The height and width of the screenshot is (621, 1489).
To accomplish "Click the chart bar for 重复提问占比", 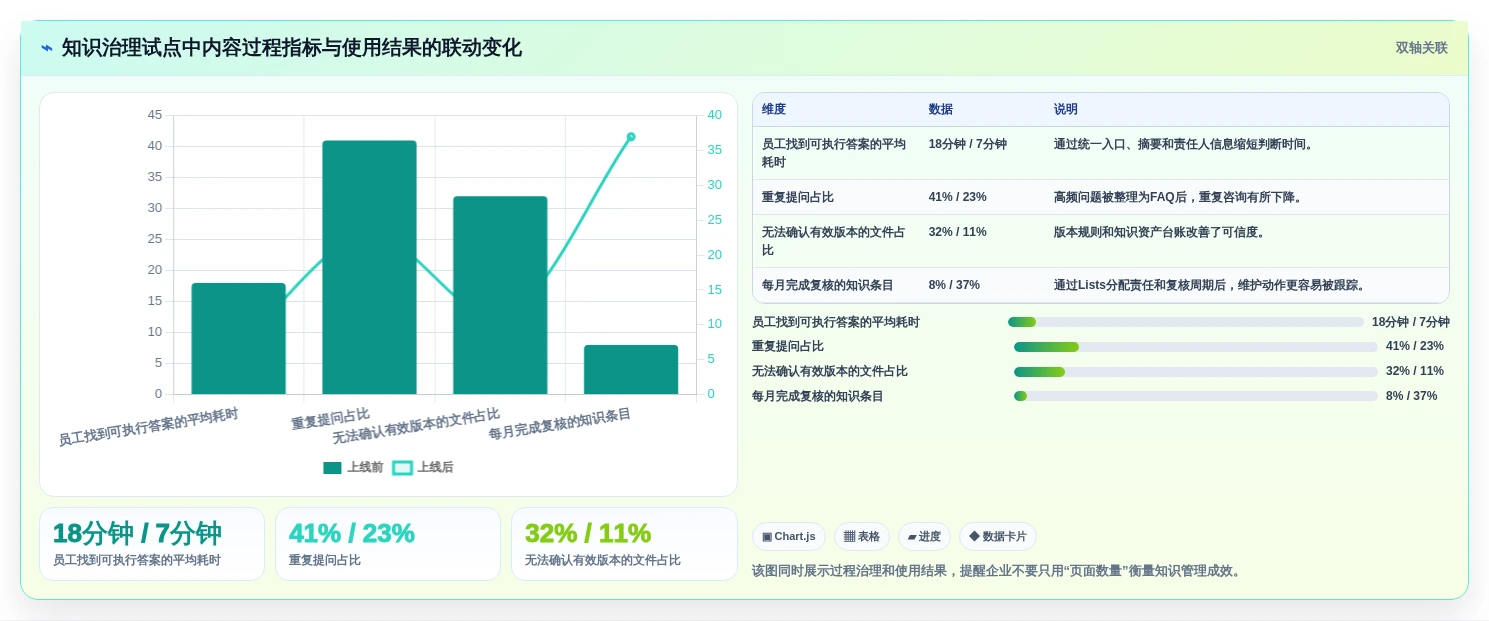I will click(x=369, y=267).
